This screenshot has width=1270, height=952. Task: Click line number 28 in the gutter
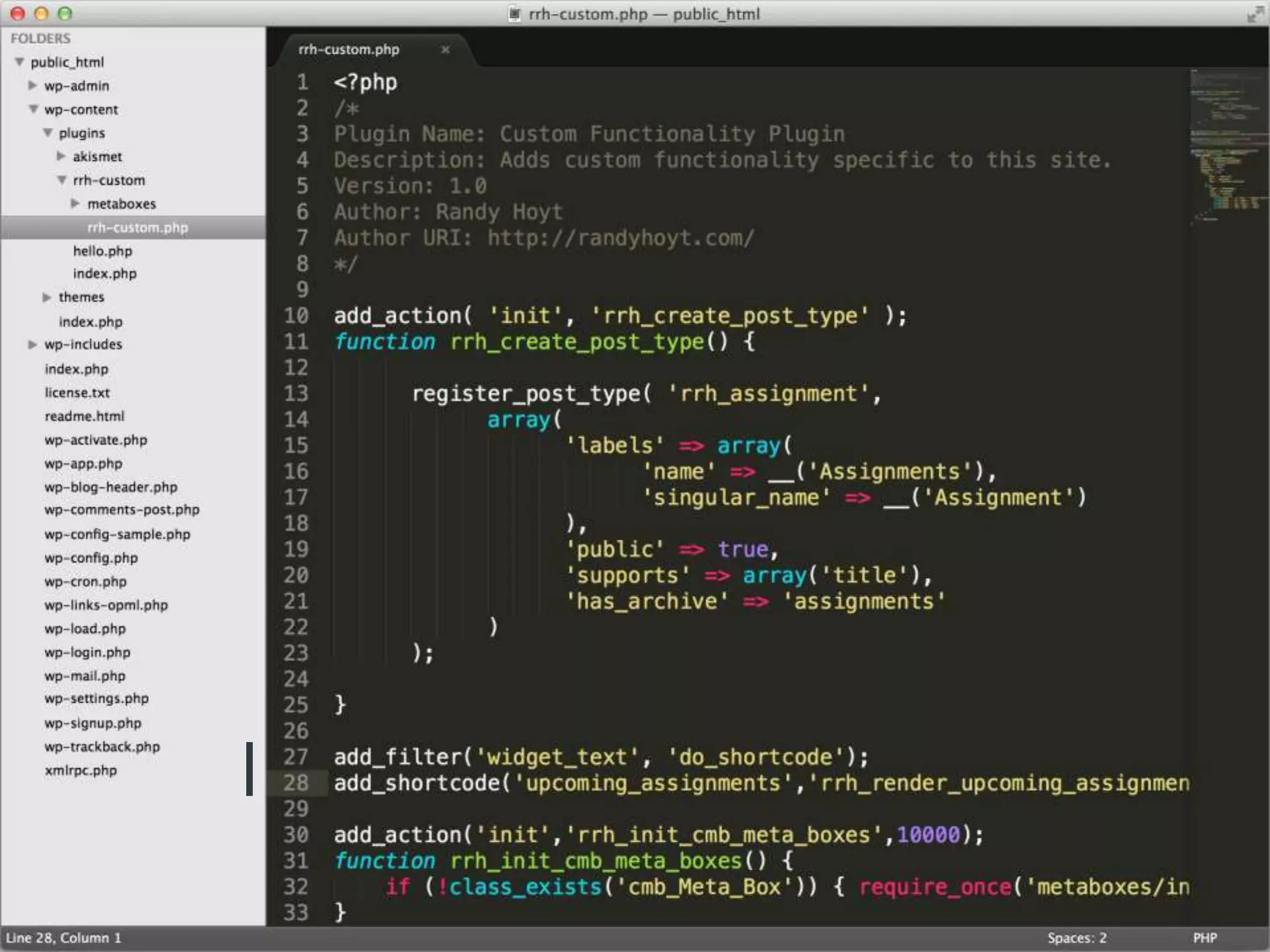pyautogui.click(x=296, y=783)
